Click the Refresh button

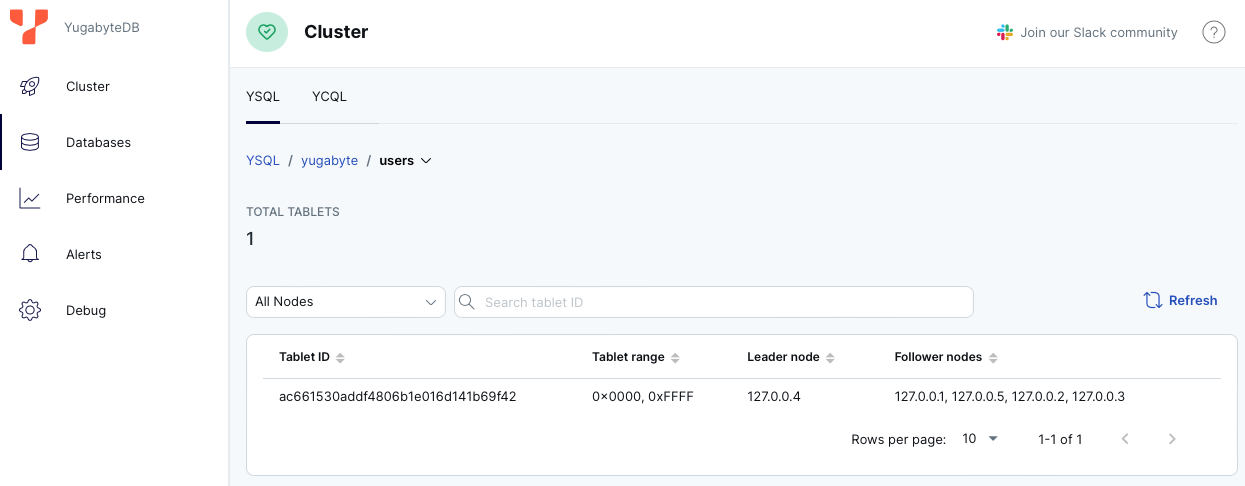(x=1180, y=301)
